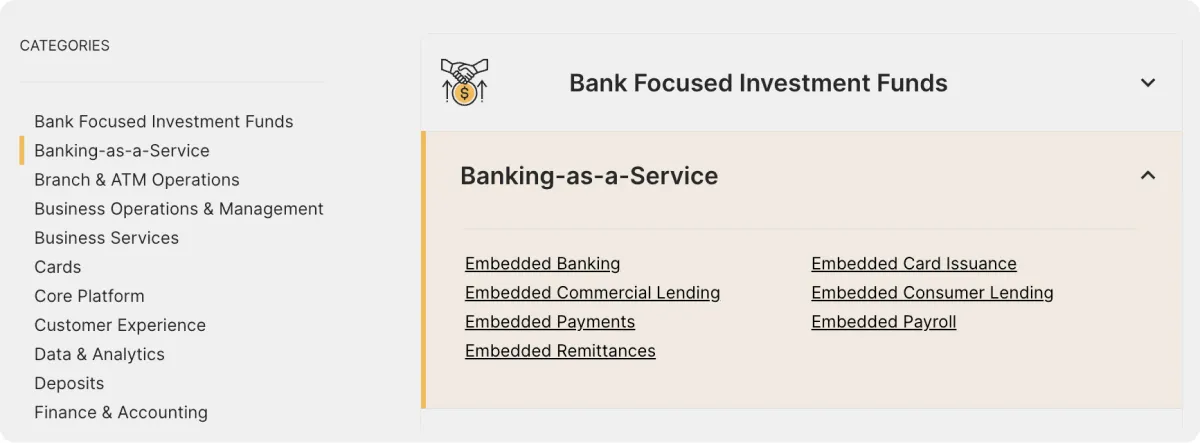Select Banking-as-a-Service in the categories list
The image size is (1200, 443).
(122, 151)
